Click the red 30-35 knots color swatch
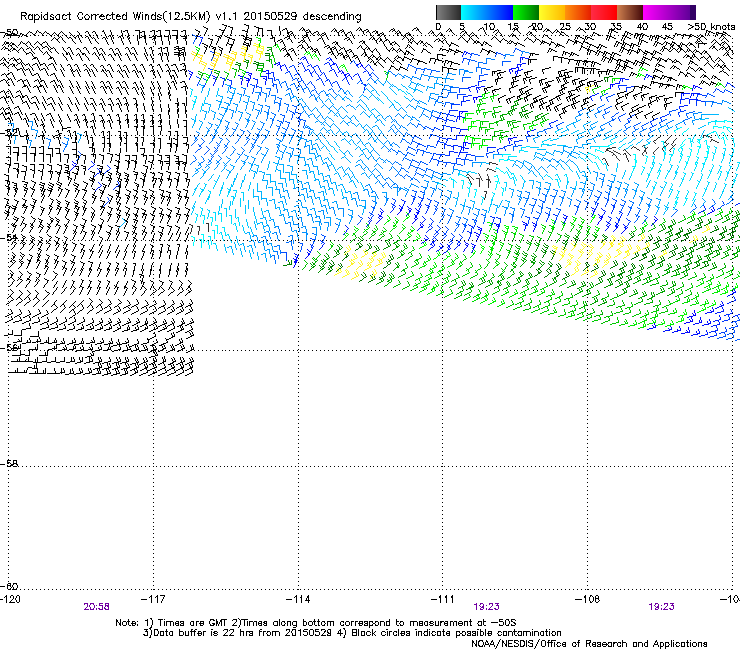This screenshot has height=650, width=740. pos(604,12)
